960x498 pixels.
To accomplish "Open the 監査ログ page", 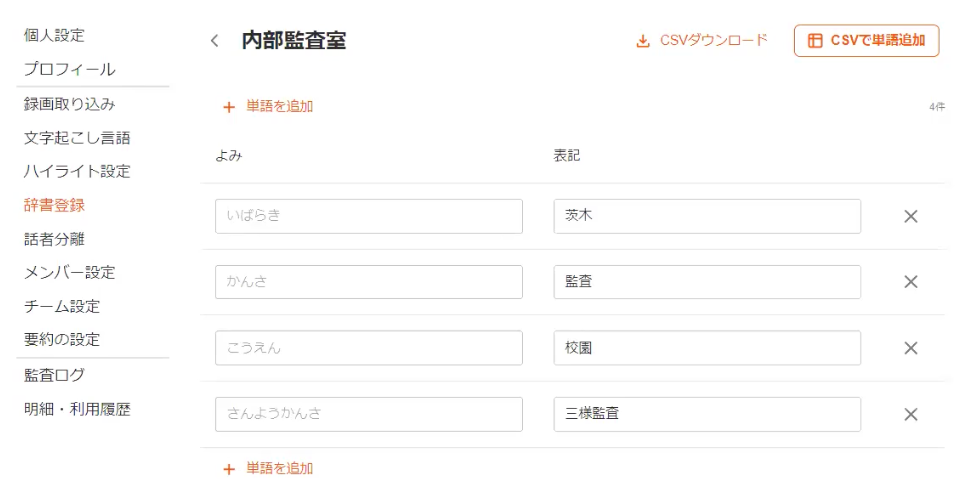I will tap(55, 375).
